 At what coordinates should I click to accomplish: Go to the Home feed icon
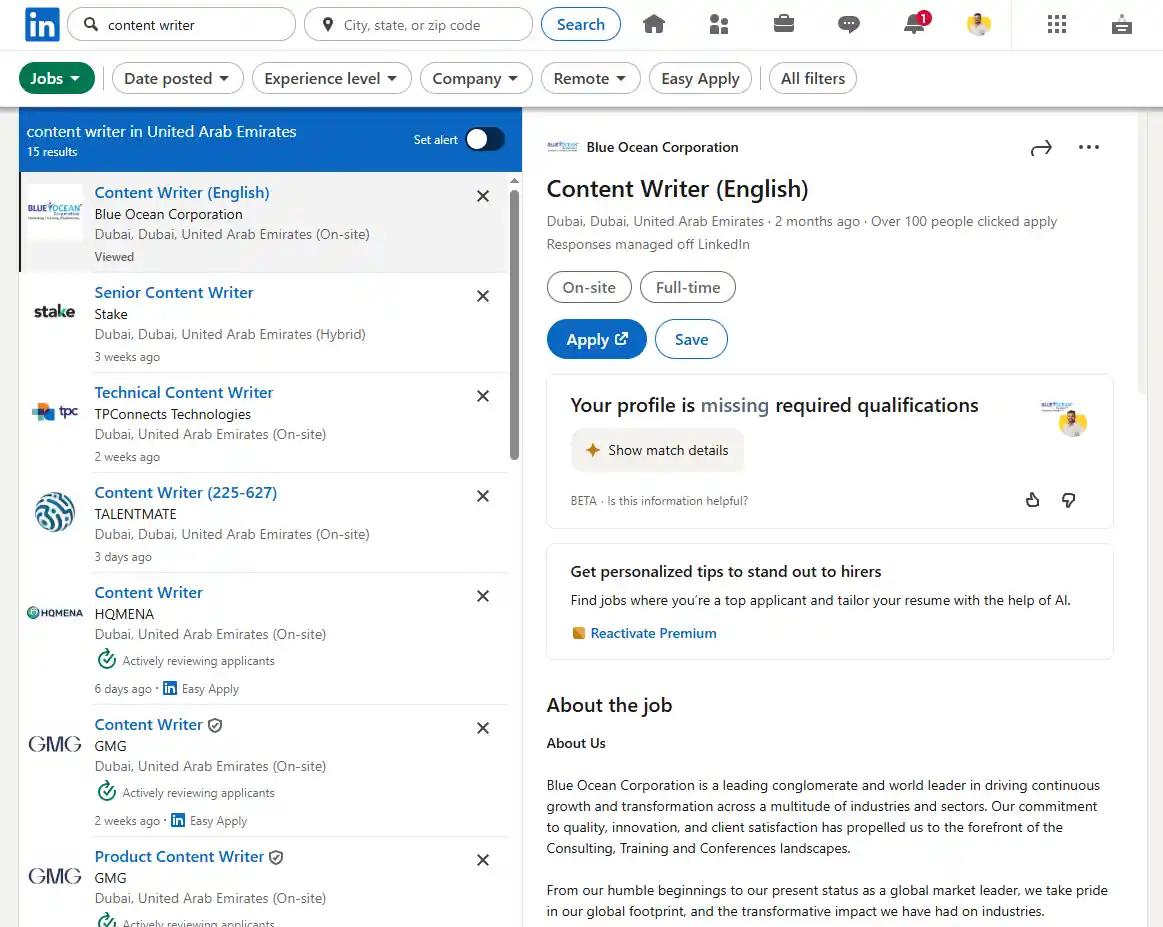click(653, 24)
